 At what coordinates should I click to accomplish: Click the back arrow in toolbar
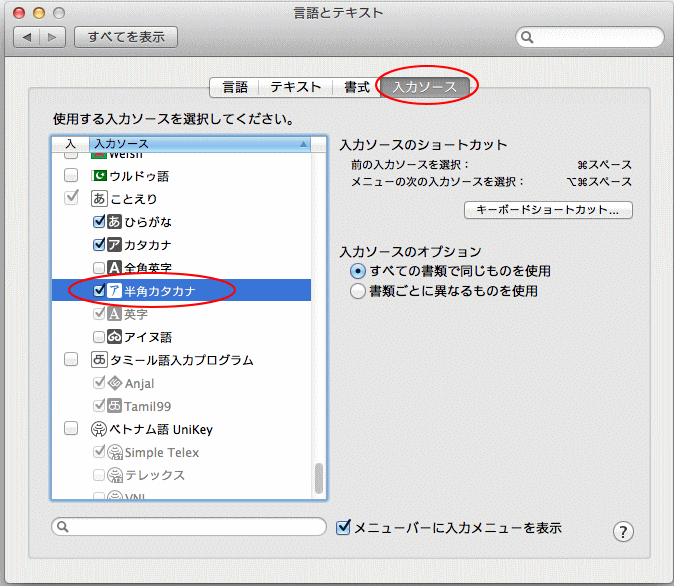tap(27, 37)
